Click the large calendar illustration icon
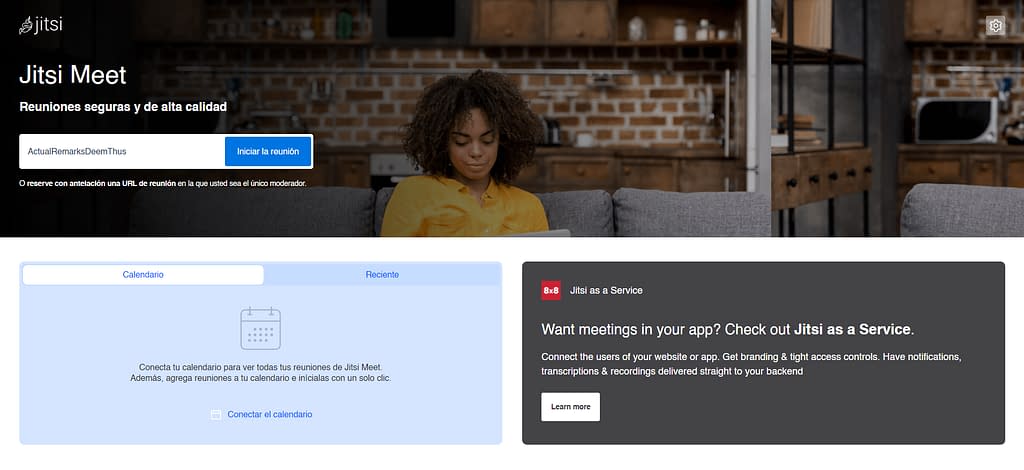1024x470 pixels. (261, 328)
